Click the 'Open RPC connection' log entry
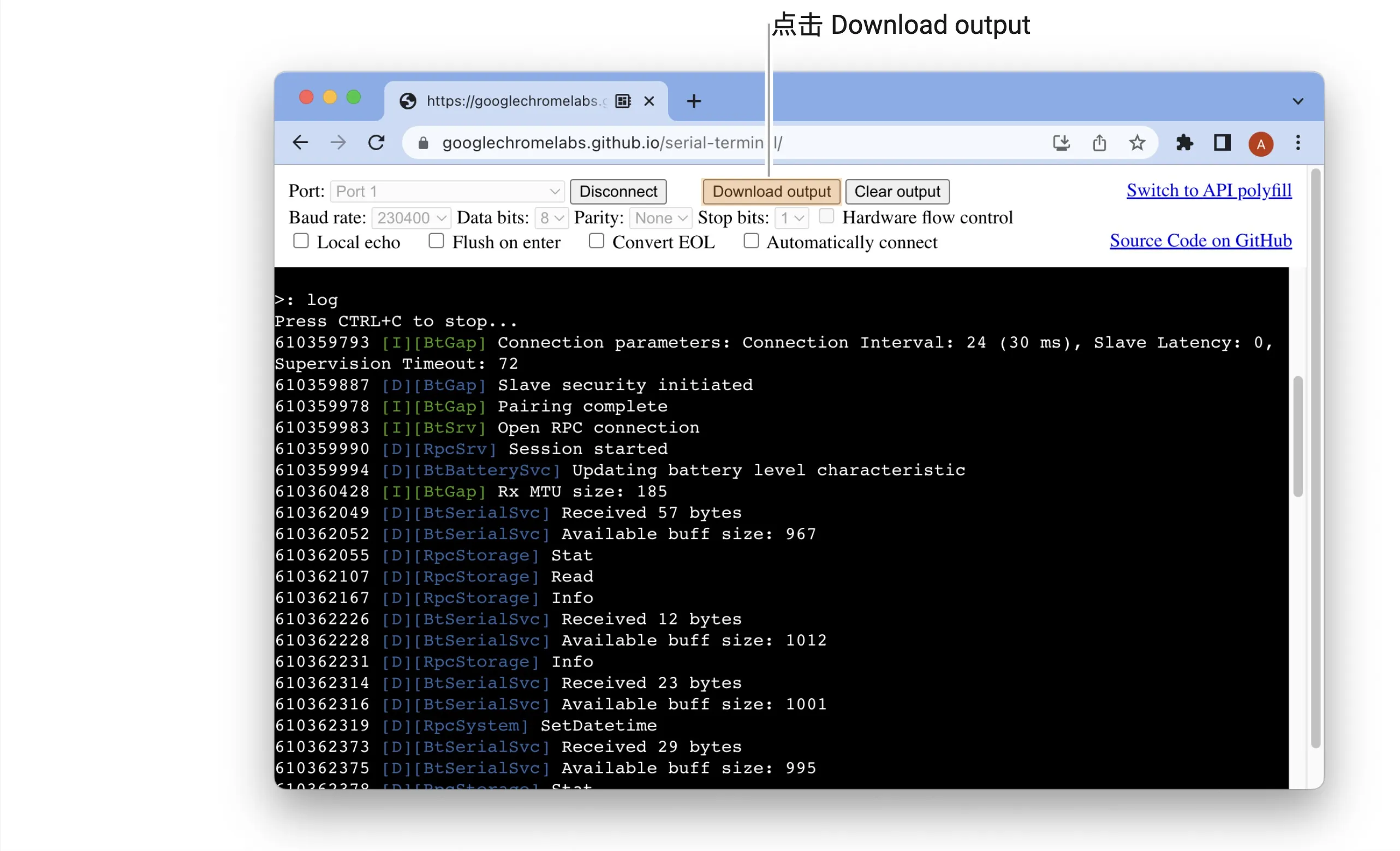The width and height of the screenshot is (1400, 851). coord(487,427)
